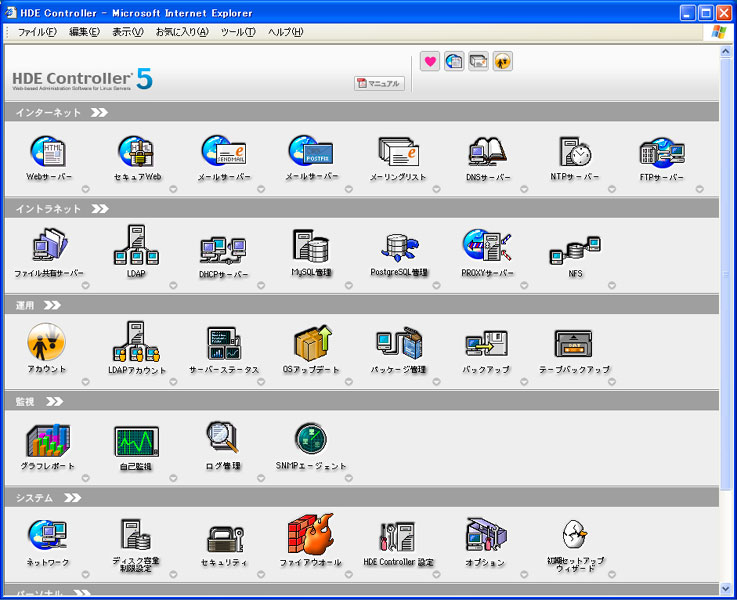This screenshot has height=600, width=737.
Task: Open the PROXYサーバー icon
Action: click(487, 245)
